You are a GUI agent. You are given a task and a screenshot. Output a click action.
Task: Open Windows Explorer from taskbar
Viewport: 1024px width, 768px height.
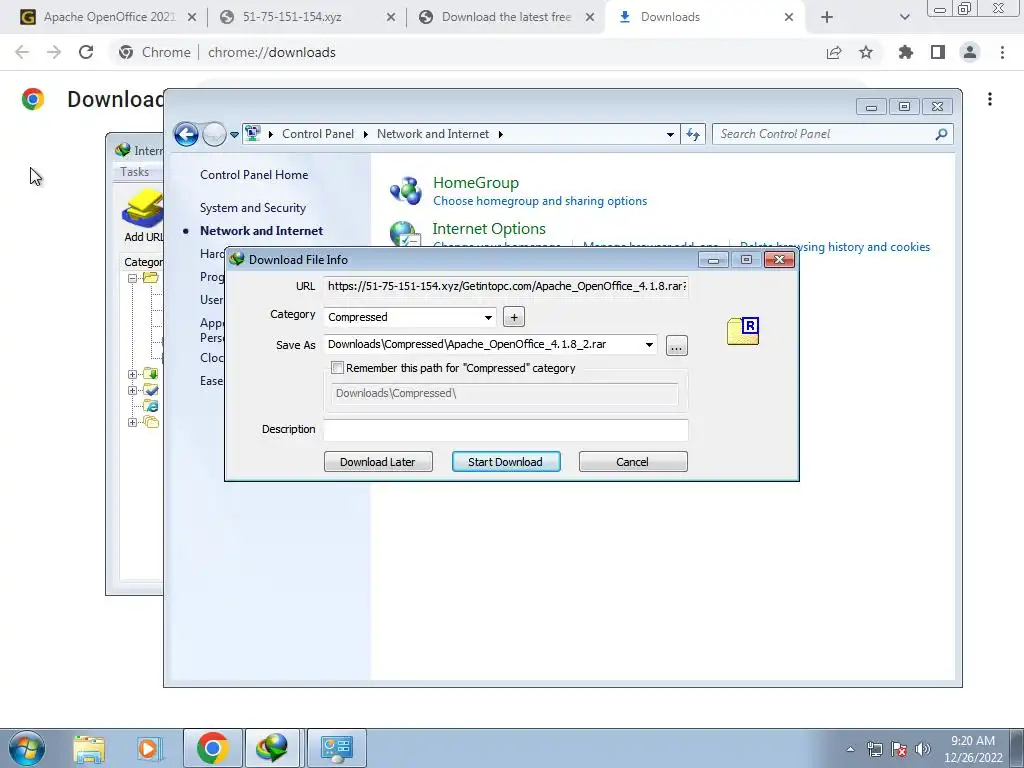point(89,748)
